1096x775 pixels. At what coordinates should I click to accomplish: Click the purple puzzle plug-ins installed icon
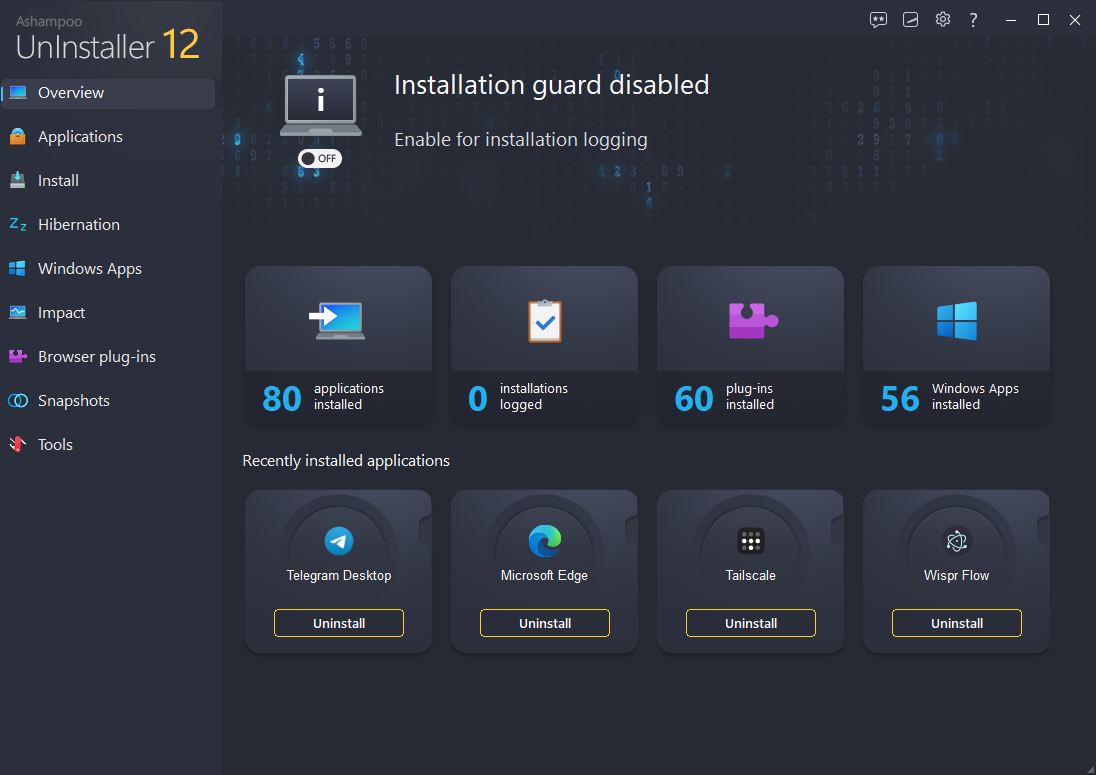[752, 321]
